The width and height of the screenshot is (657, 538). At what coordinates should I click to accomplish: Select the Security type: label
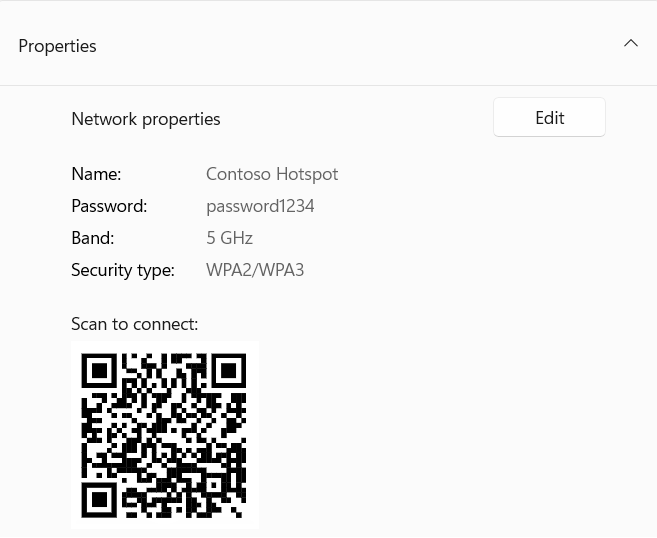pos(122,270)
